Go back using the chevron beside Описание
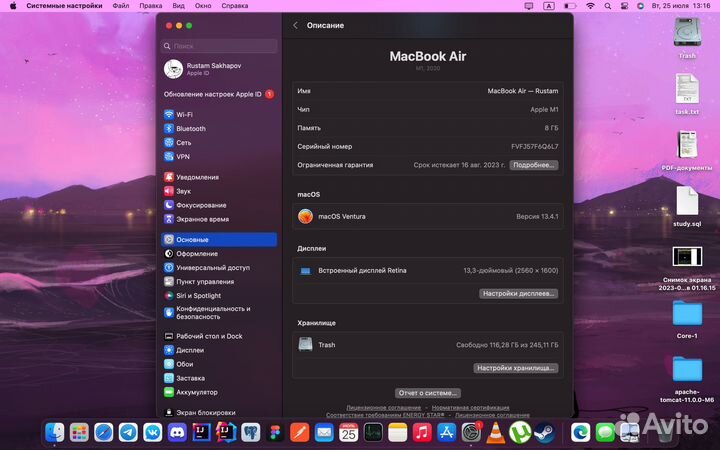 (295, 25)
